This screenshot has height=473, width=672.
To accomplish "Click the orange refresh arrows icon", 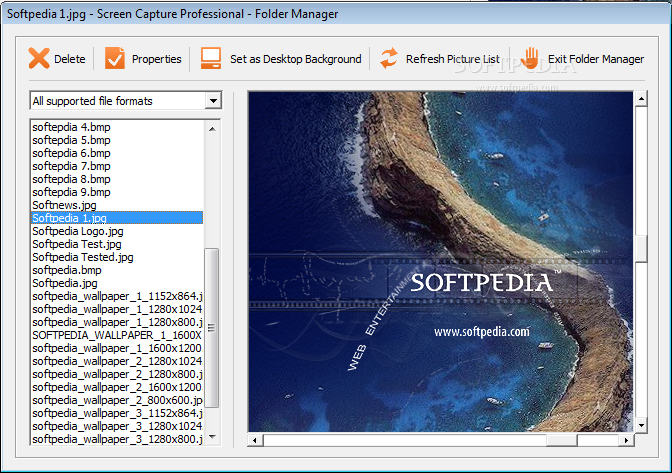I will tap(389, 58).
